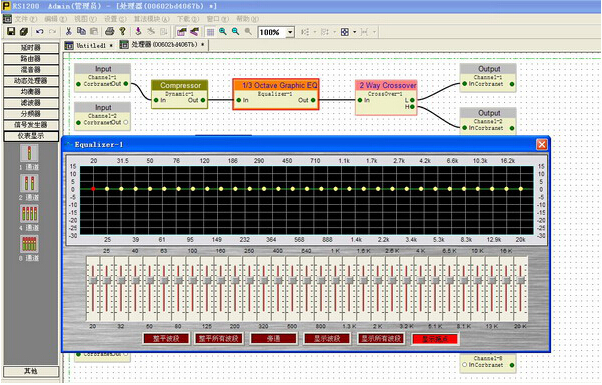Select the 8-channel meter icon in sidebar
This screenshot has height=385, width=602.
tap(29, 245)
